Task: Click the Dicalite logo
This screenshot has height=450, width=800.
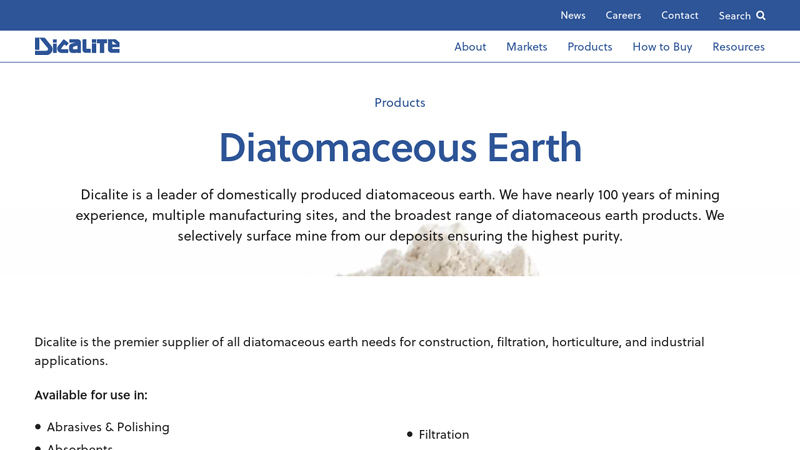Action: 77,46
